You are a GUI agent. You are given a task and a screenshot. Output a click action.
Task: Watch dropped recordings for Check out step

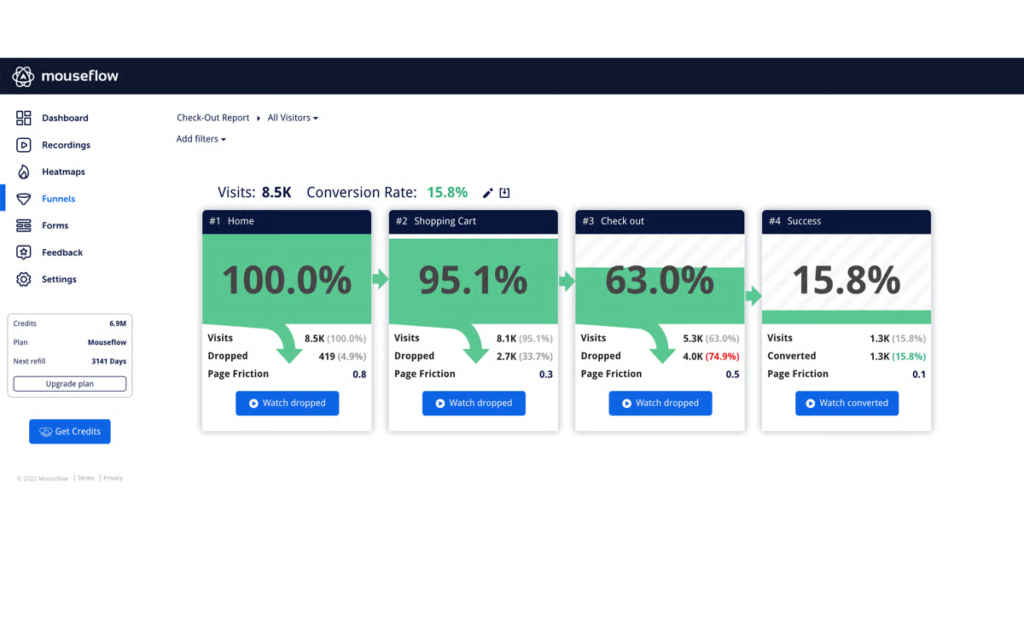click(660, 404)
